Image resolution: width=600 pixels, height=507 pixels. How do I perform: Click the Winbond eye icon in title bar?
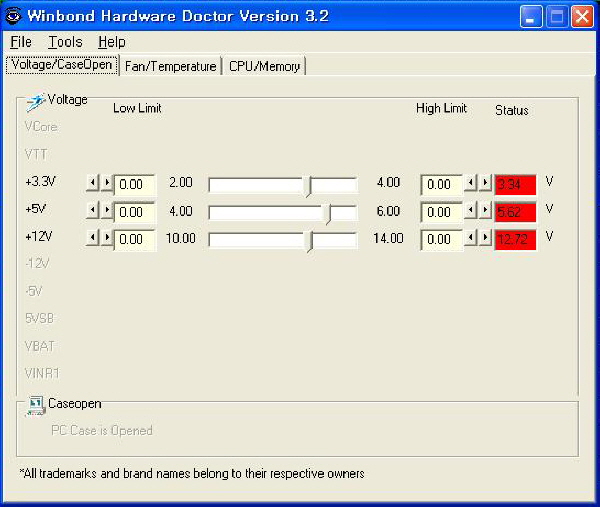(13, 16)
